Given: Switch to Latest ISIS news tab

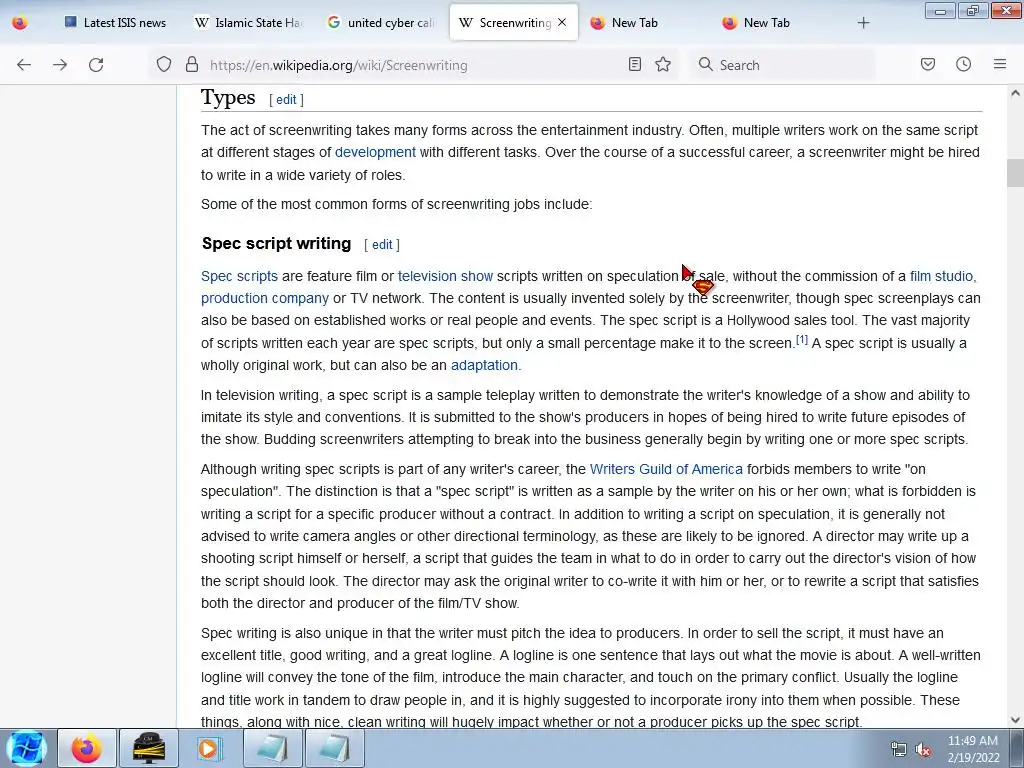Looking at the screenshot, I should click(116, 23).
